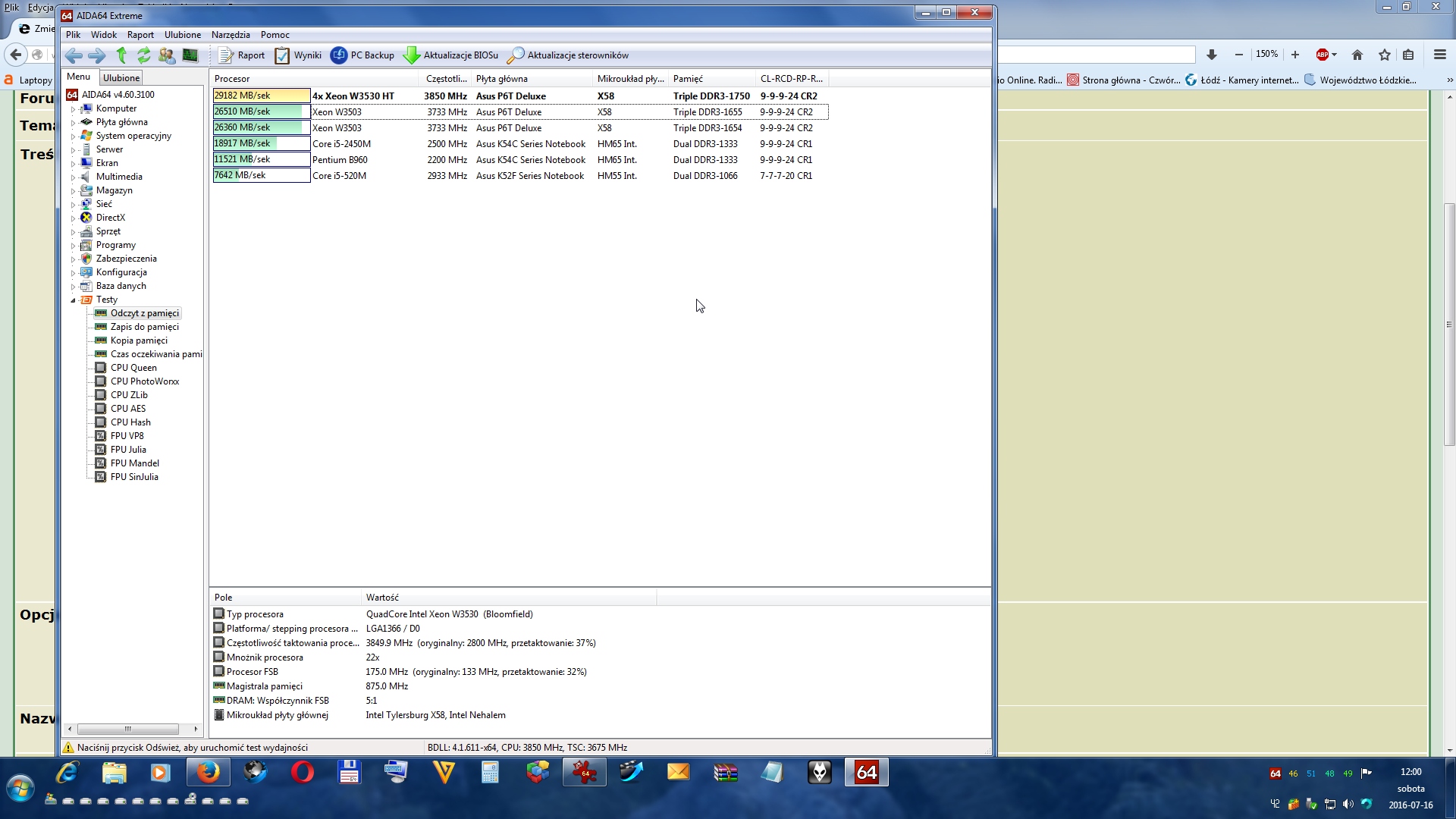Collapse the Testy tree node
This screenshot has width=1456, height=819.
pos(74,300)
